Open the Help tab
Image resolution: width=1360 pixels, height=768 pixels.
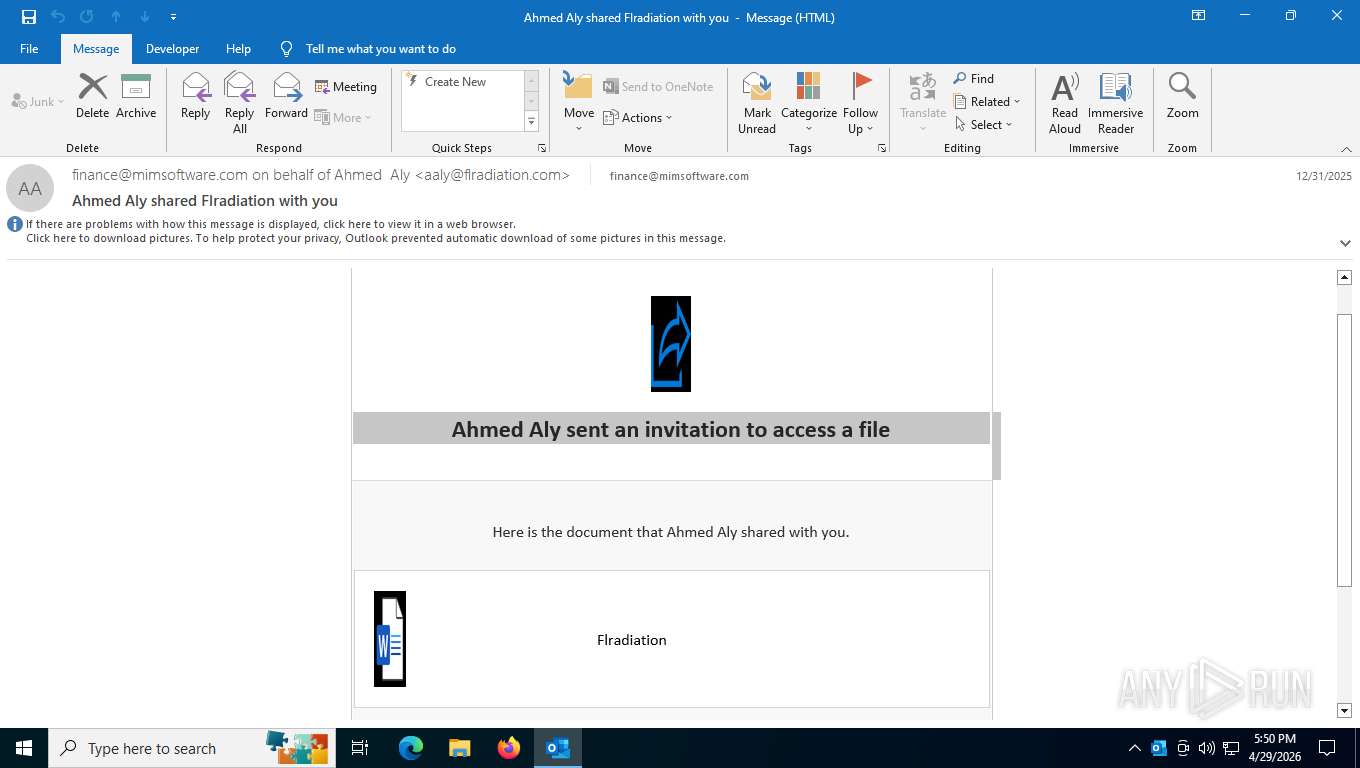tap(238, 48)
